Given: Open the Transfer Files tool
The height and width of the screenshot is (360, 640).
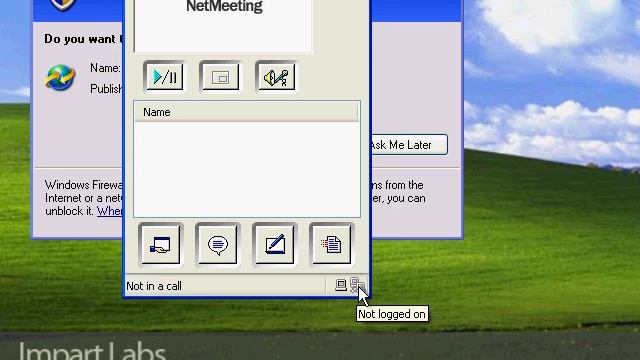Looking at the screenshot, I should pyautogui.click(x=331, y=244).
